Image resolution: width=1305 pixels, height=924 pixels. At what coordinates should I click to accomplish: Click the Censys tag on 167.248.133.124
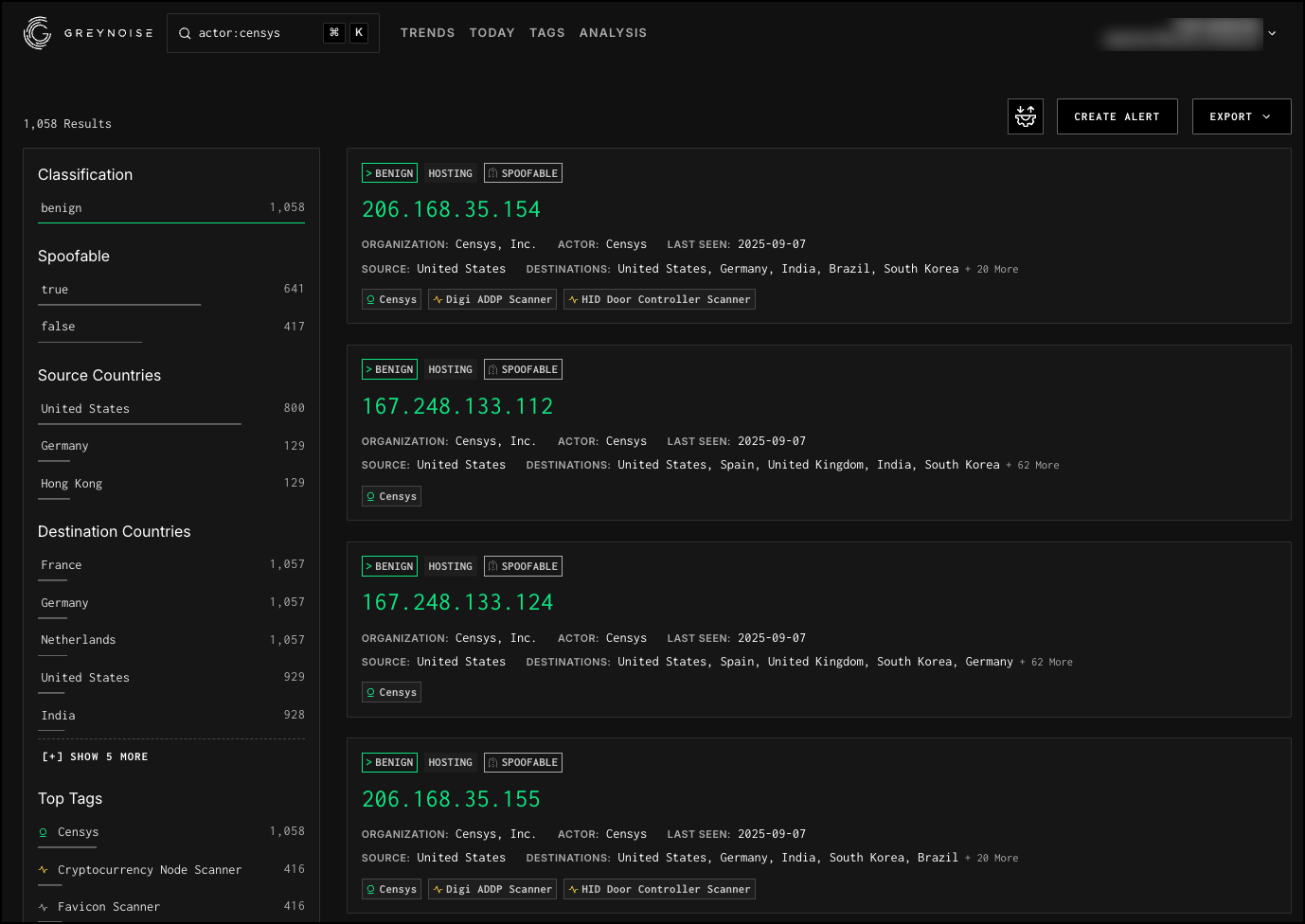click(x=391, y=692)
